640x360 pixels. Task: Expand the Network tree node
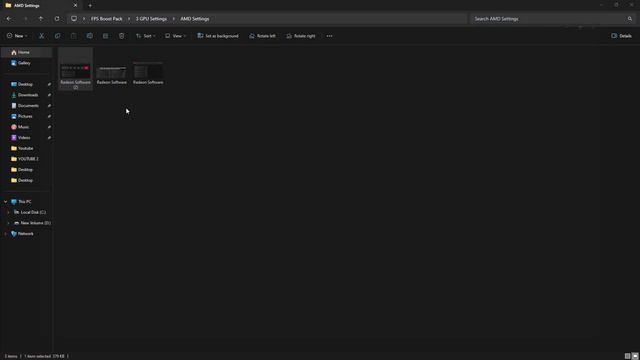(x=6, y=233)
